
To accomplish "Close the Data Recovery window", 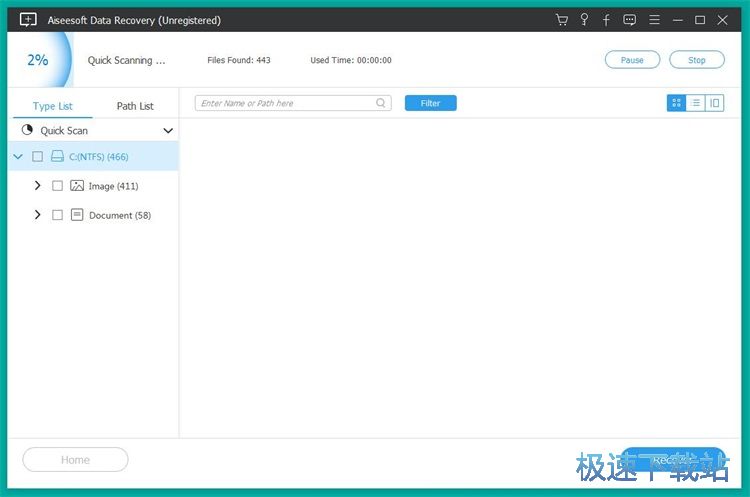I will pos(722,20).
